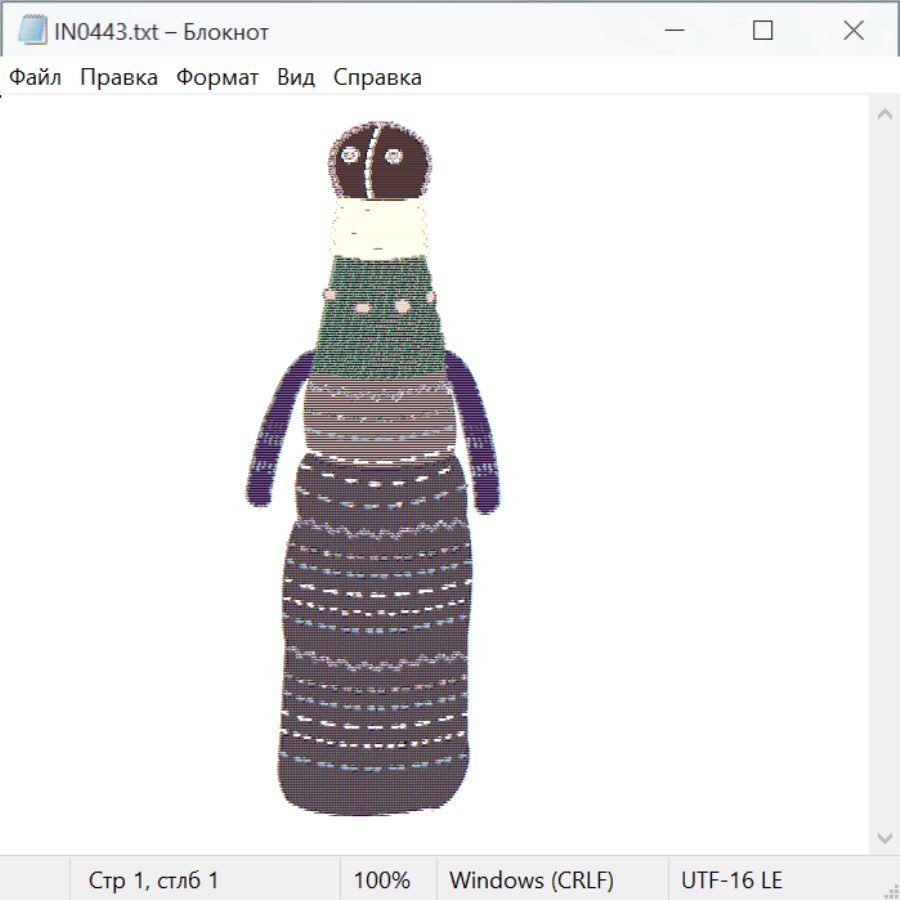Image resolution: width=900 pixels, height=900 pixels.
Task: Open the Правка menu
Action: 119,78
